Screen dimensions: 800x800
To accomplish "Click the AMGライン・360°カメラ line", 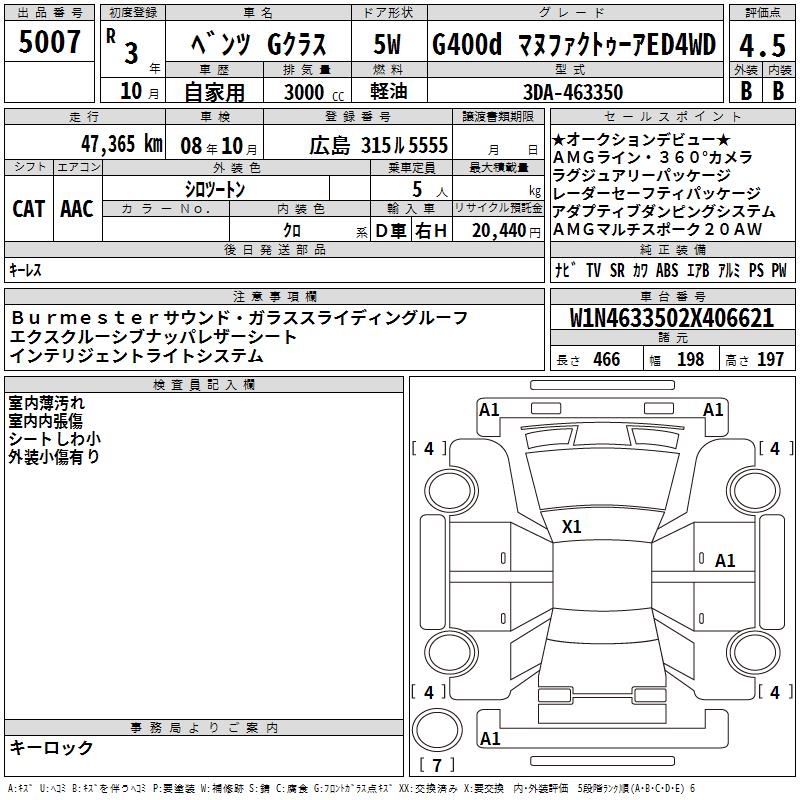I will (x=653, y=157).
